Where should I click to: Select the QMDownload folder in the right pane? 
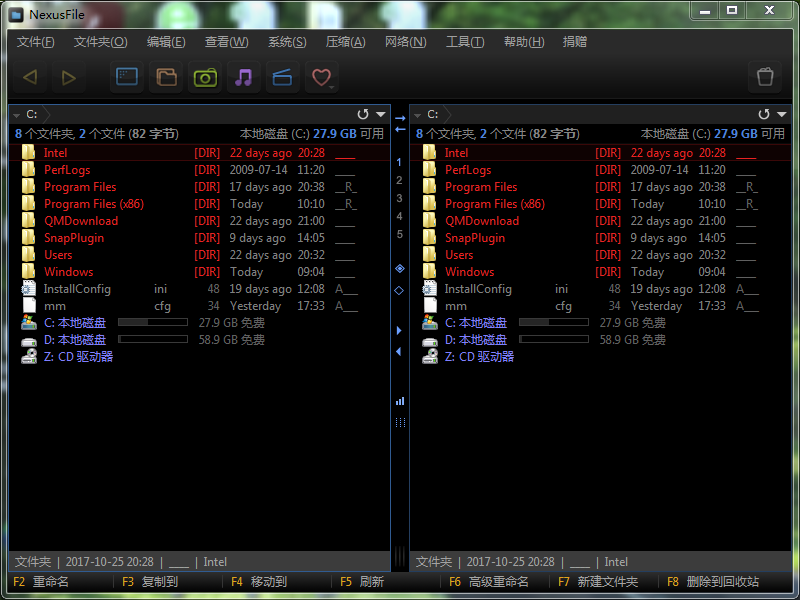coord(601,221)
